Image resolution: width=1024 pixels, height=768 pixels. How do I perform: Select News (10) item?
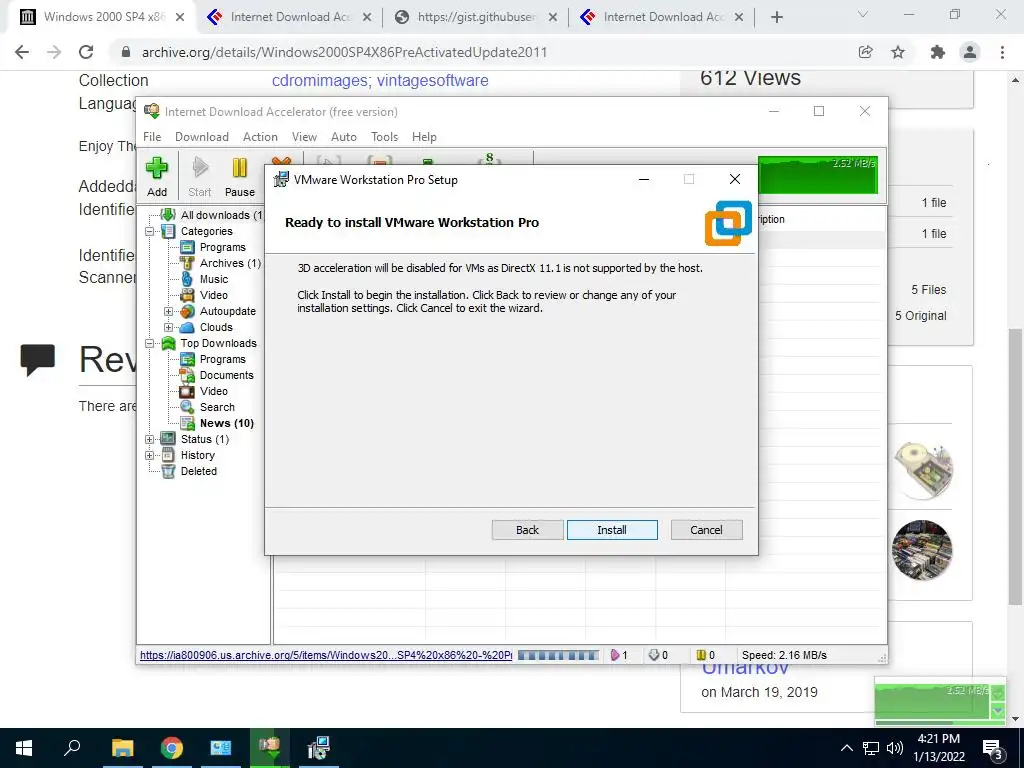(x=227, y=423)
